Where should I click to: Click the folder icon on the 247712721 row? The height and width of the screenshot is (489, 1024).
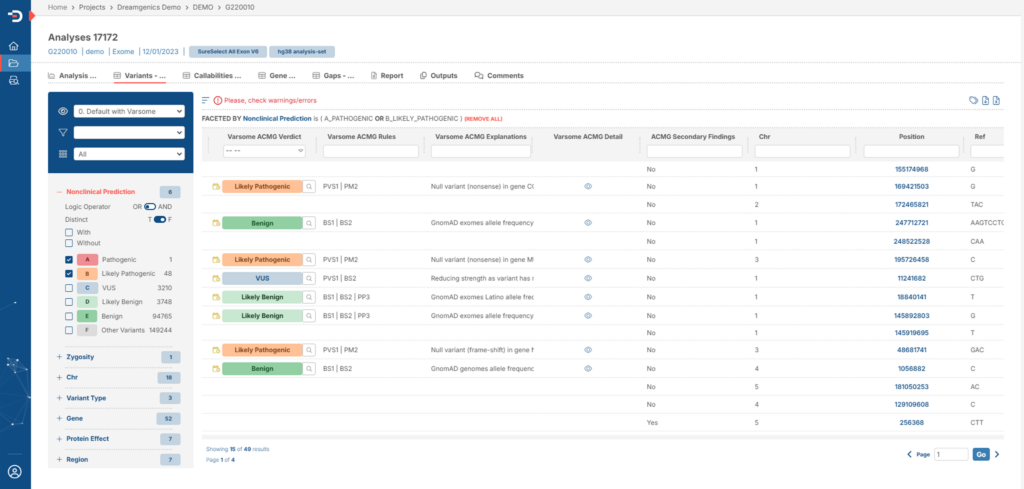[216, 223]
